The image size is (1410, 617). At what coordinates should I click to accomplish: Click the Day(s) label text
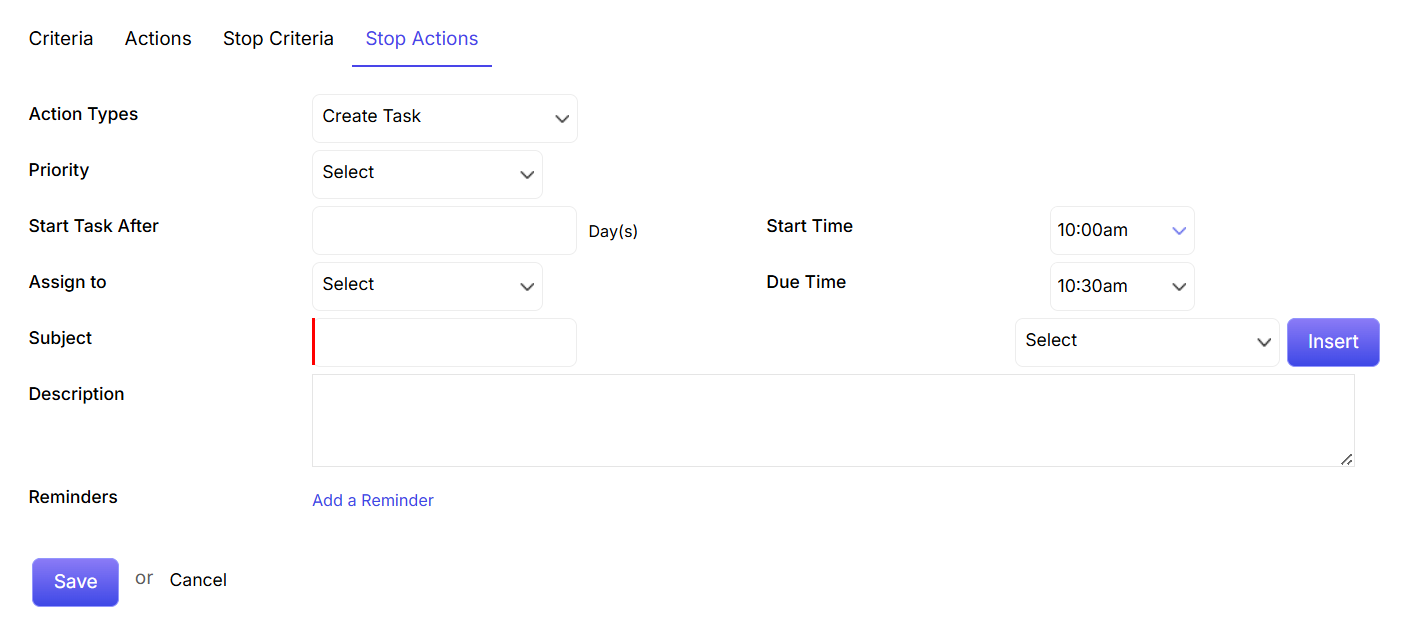click(x=613, y=231)
